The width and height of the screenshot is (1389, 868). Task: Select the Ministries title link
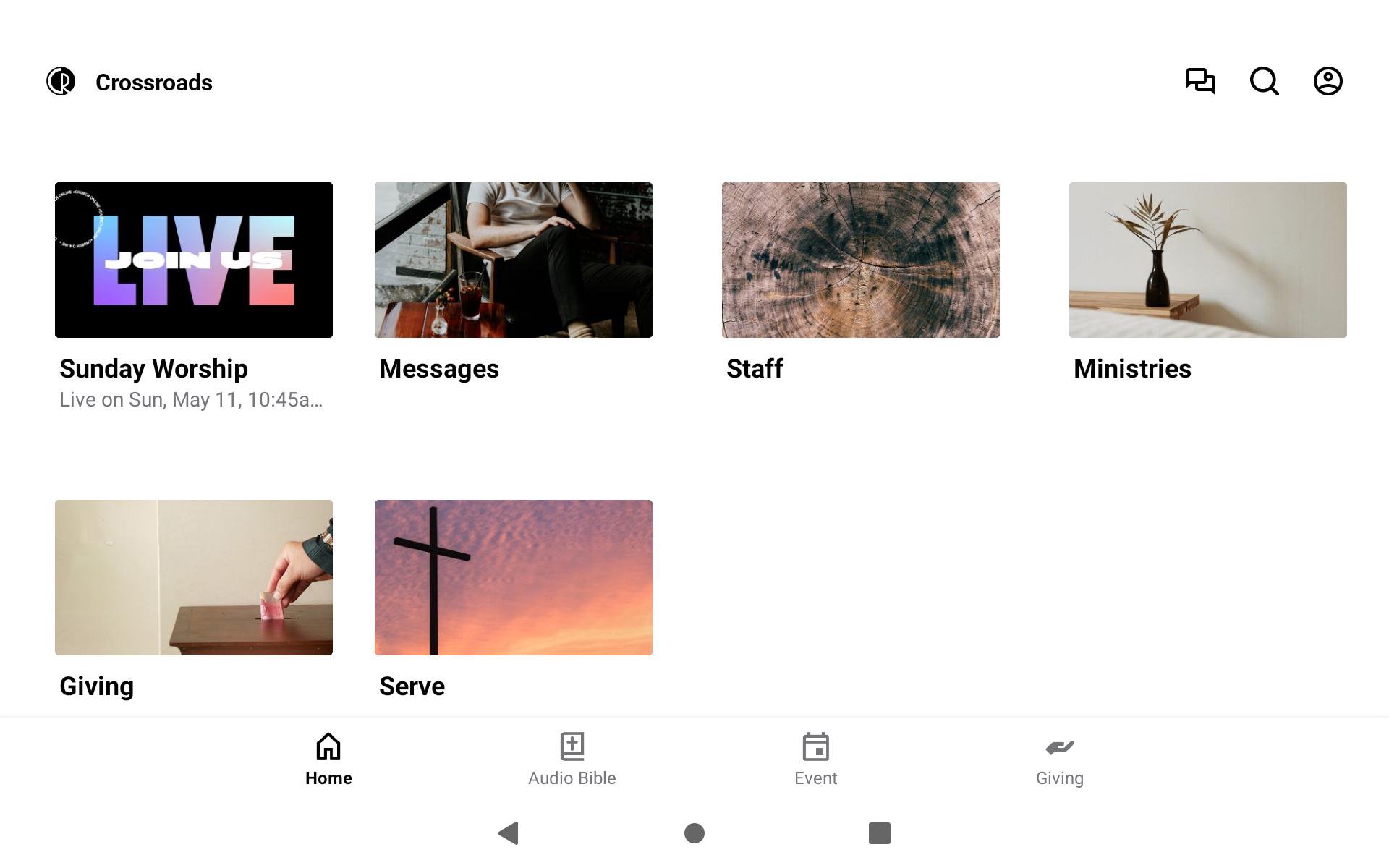click(x=1132, y=369)
